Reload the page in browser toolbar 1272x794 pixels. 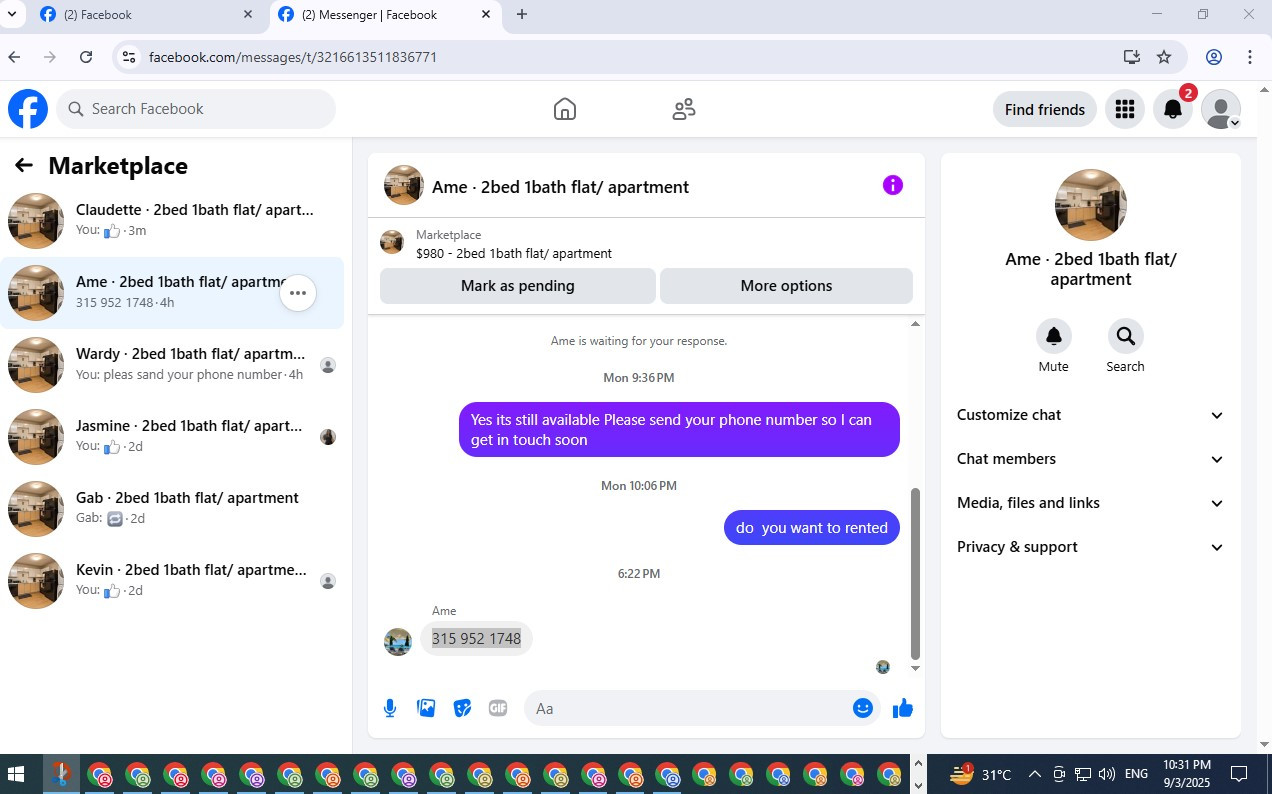[86, 57]
